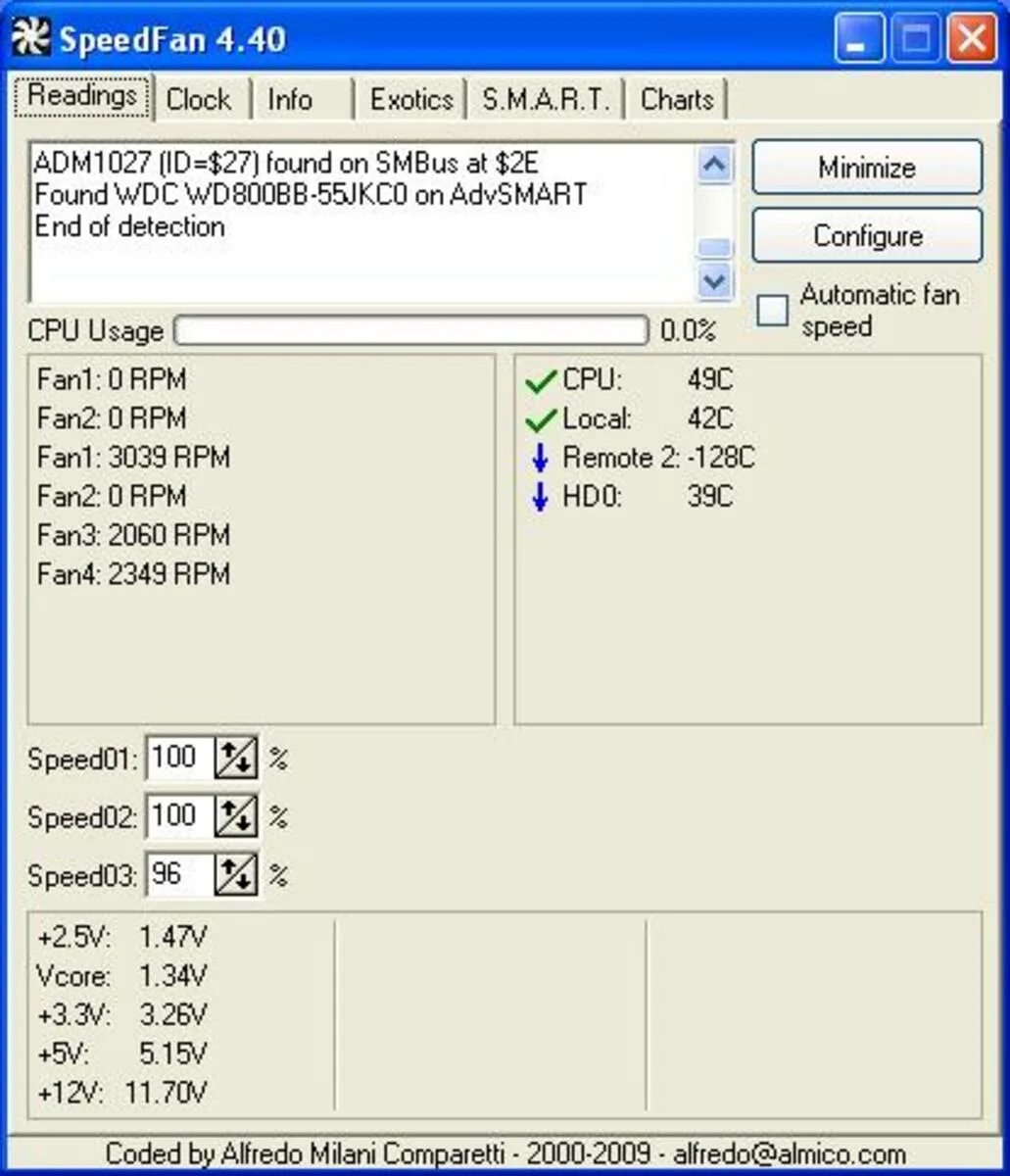Show the Charts tab
1010x1176 pixels.
677,100
